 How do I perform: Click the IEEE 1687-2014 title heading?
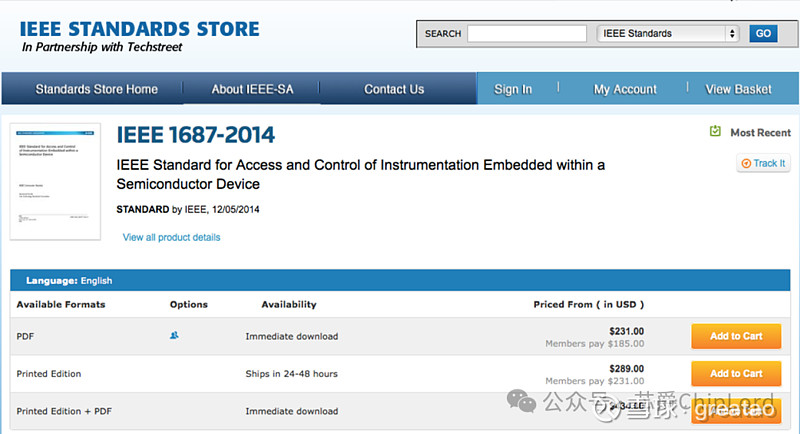click(x=196, y=135)
